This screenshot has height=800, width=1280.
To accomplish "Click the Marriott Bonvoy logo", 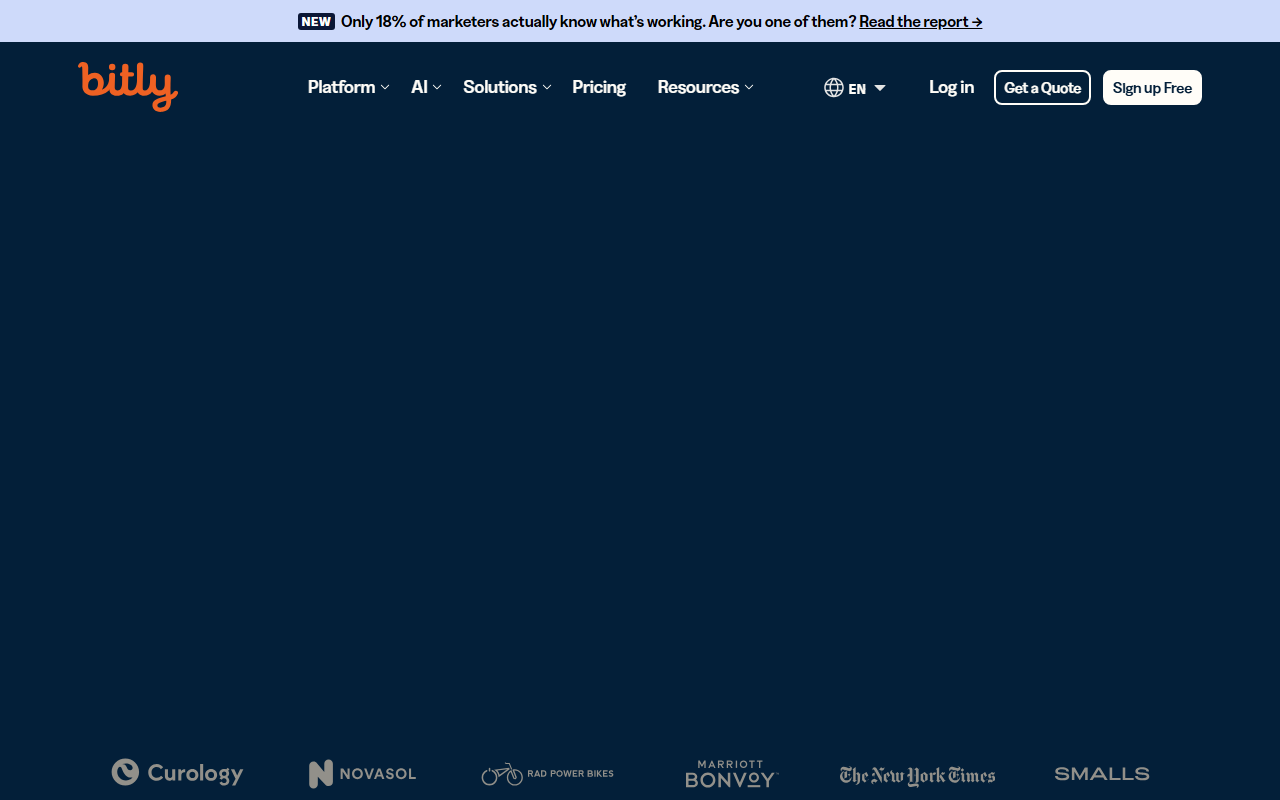I will pyautogui.click(x=731, y=774).
